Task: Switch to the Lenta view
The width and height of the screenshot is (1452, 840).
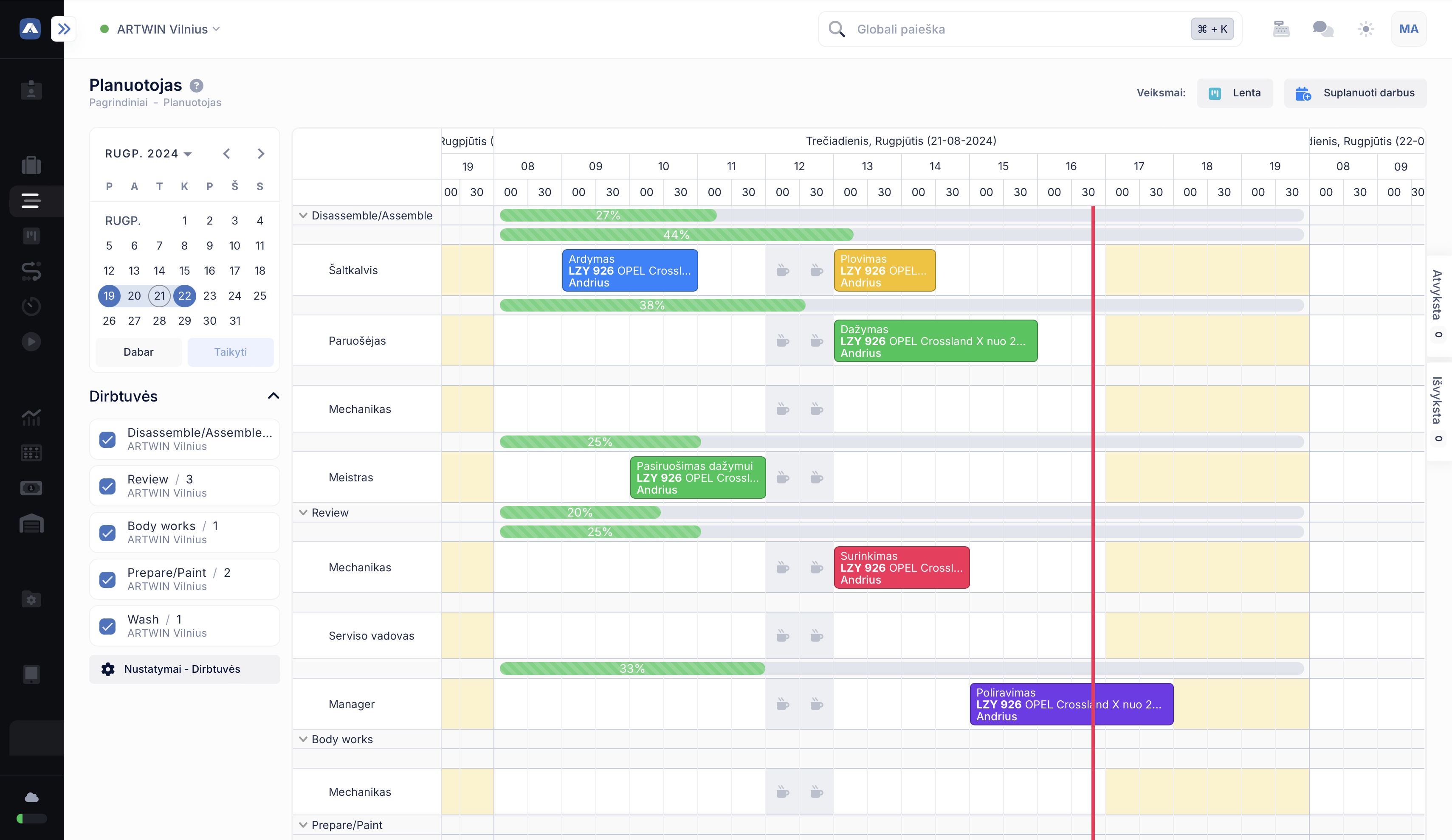Action: click(x=1235, y=93)
